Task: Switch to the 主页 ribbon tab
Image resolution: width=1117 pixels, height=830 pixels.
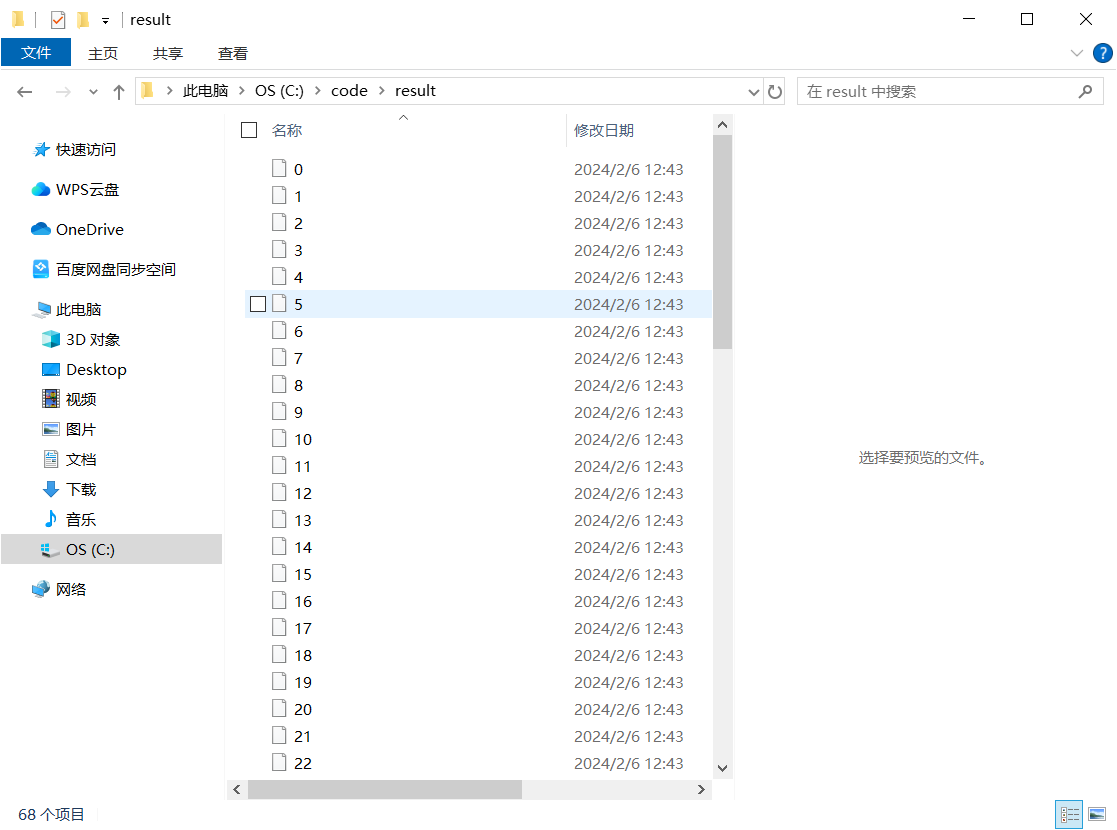Action: 103,53
